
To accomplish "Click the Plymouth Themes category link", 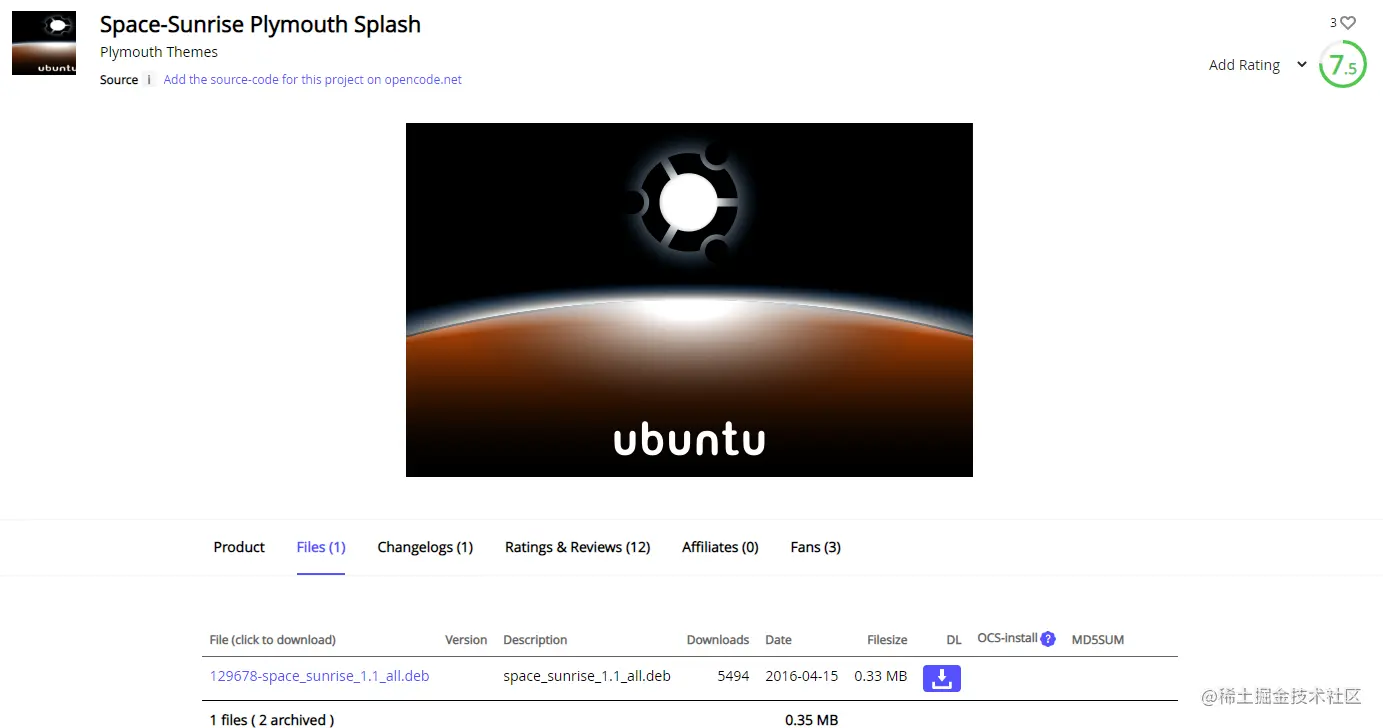I will click(x=159, y=52).
